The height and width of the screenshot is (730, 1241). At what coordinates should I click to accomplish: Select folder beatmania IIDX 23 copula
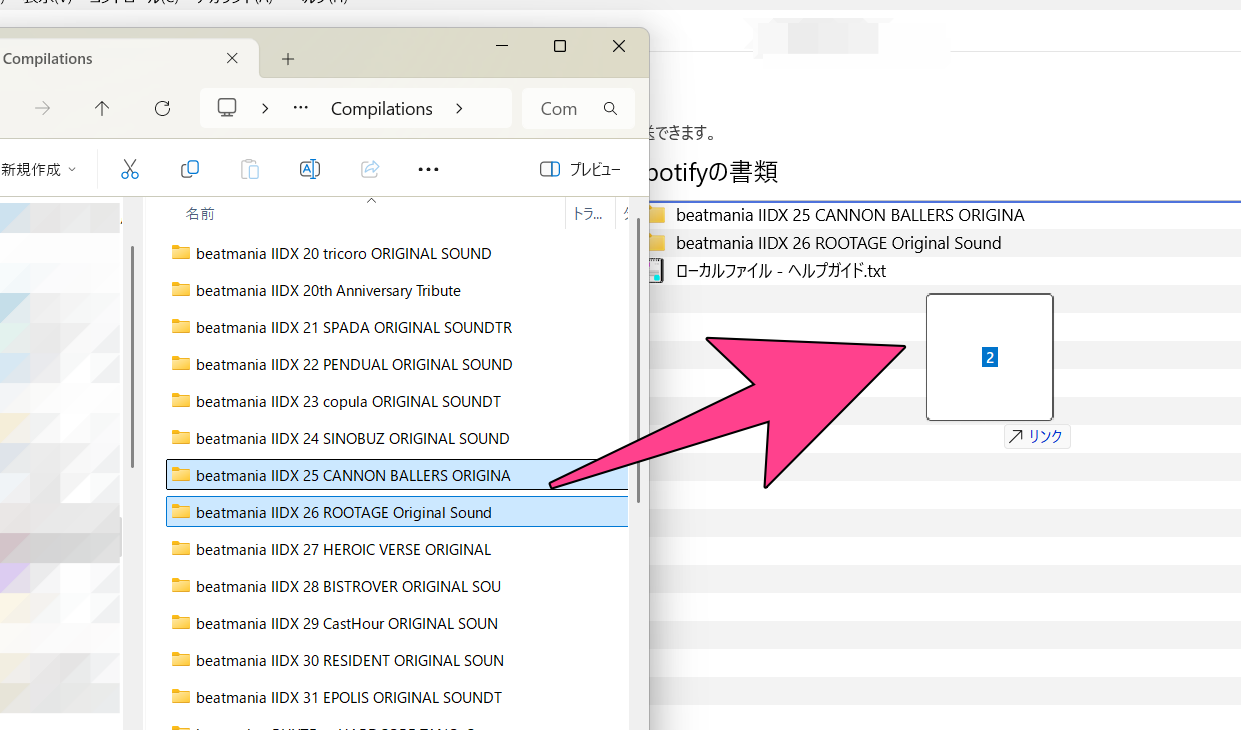tap(397, 402)
